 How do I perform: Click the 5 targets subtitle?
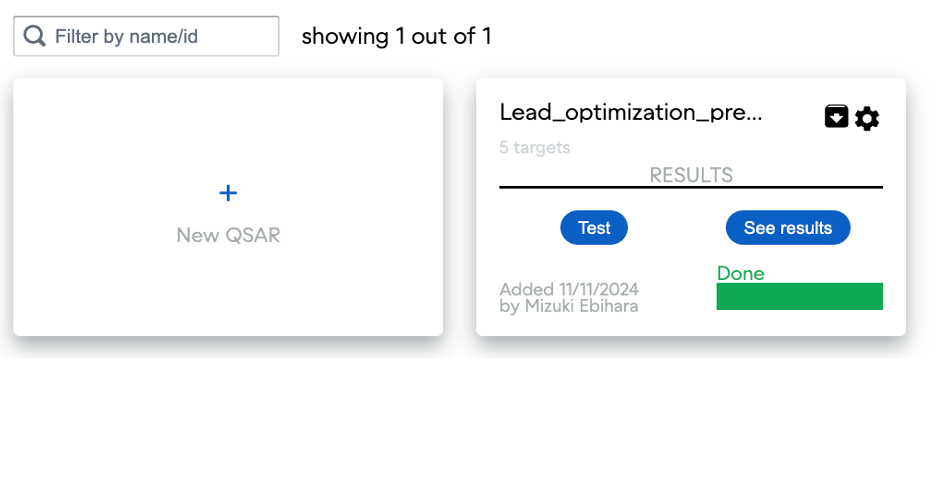point(535,147)
